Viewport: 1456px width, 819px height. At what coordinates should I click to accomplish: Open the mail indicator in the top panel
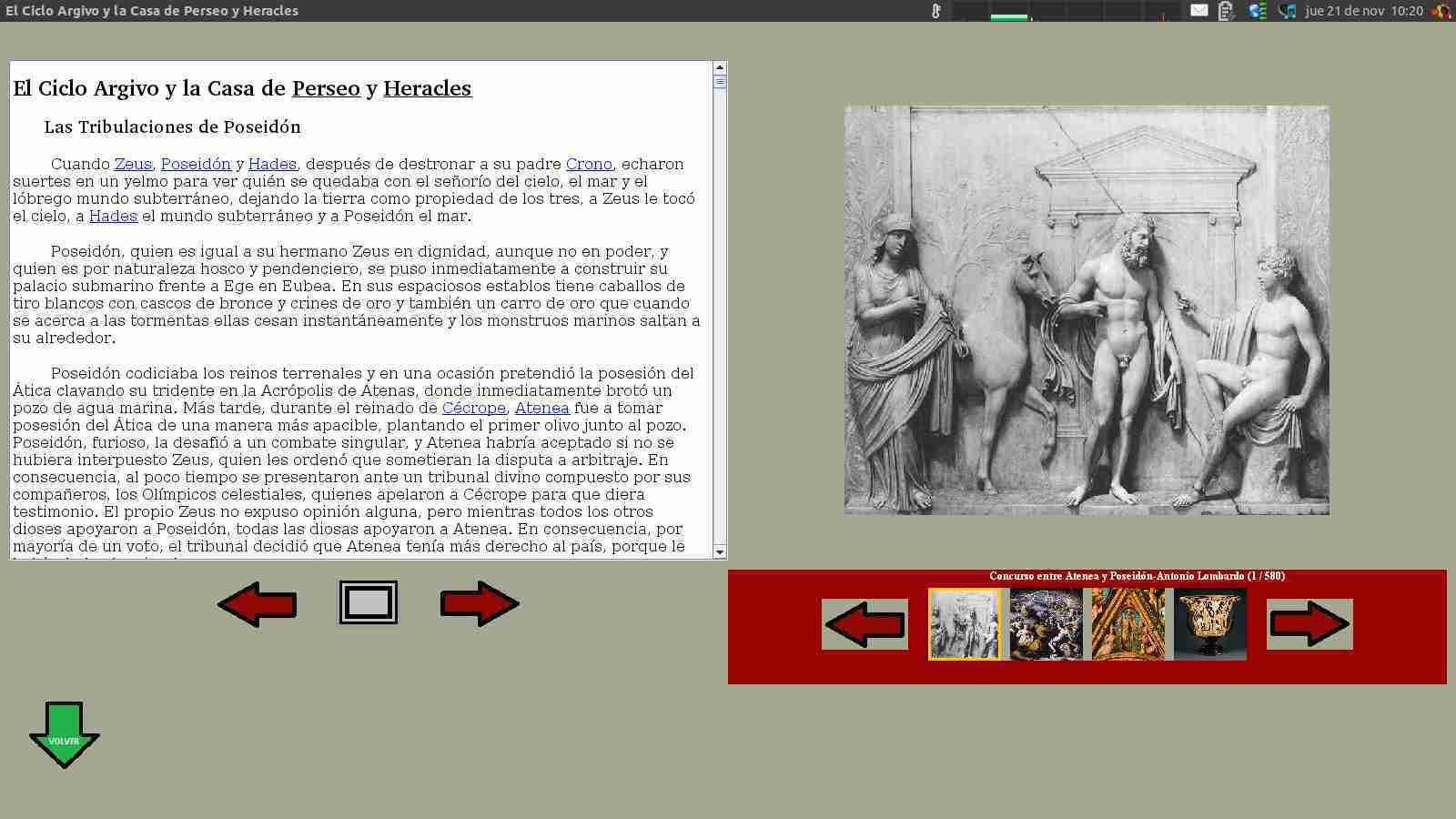tap(1199, 11)
